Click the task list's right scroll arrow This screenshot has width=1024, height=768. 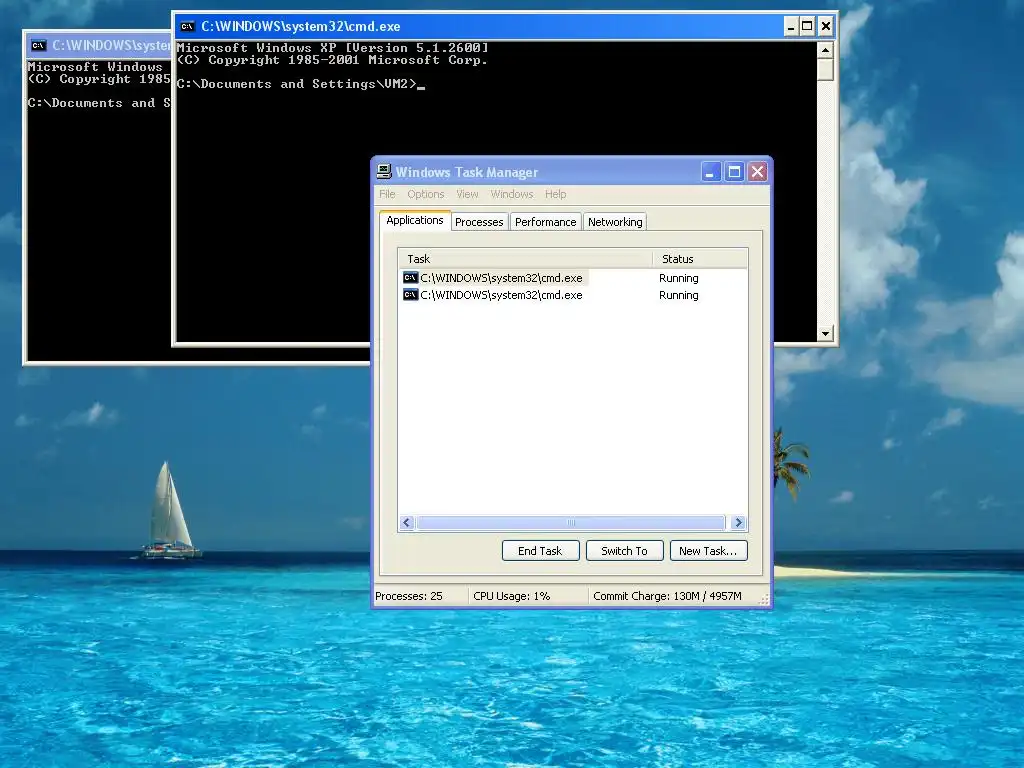(739, 522)
